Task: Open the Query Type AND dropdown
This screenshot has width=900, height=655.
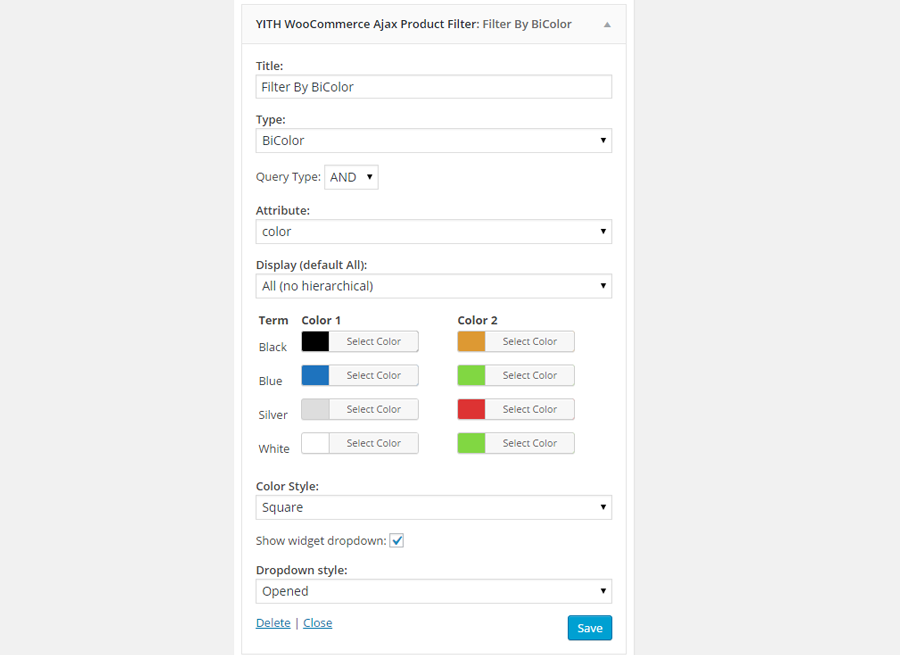Action: (351, 177)
